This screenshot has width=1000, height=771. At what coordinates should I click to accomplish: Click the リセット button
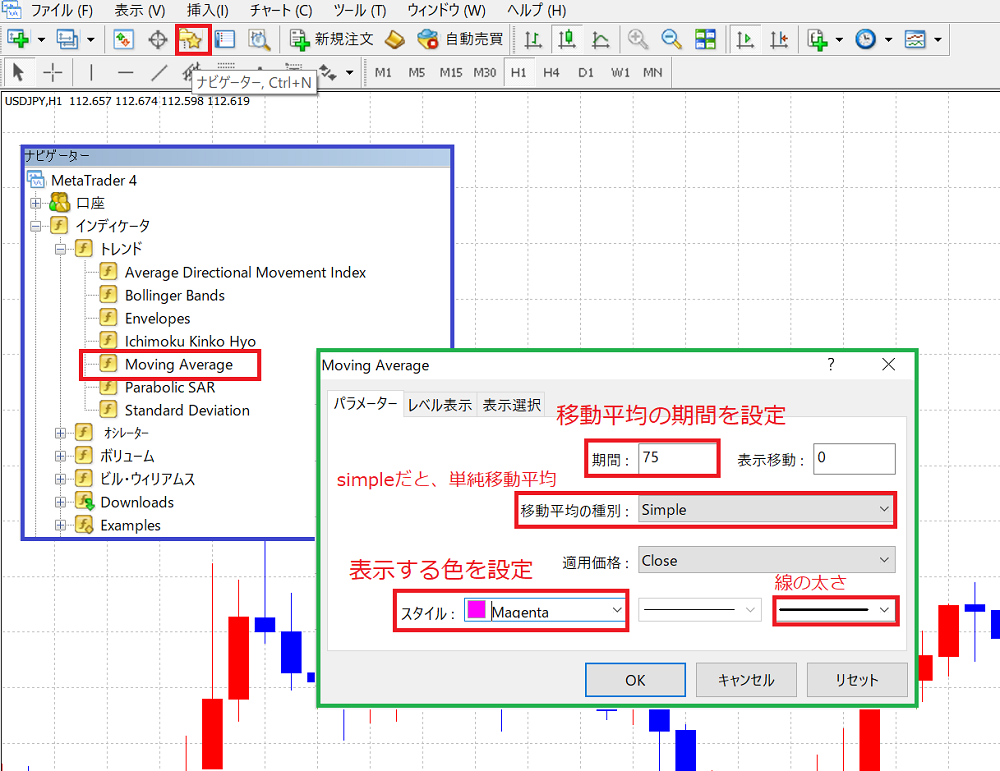click(857, 680)
